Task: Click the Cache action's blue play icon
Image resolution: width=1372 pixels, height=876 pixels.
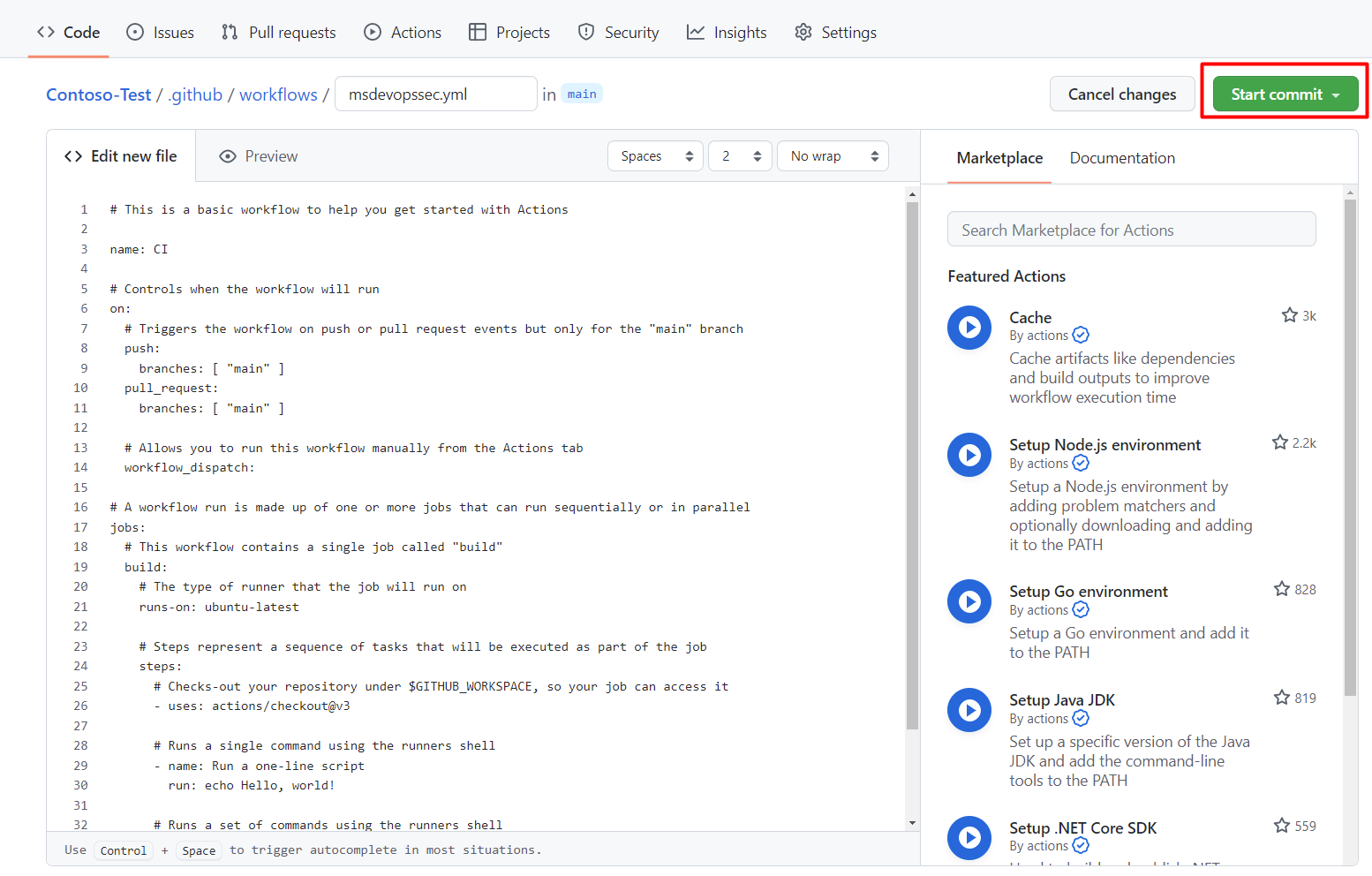Action: (x=969, y=328)
